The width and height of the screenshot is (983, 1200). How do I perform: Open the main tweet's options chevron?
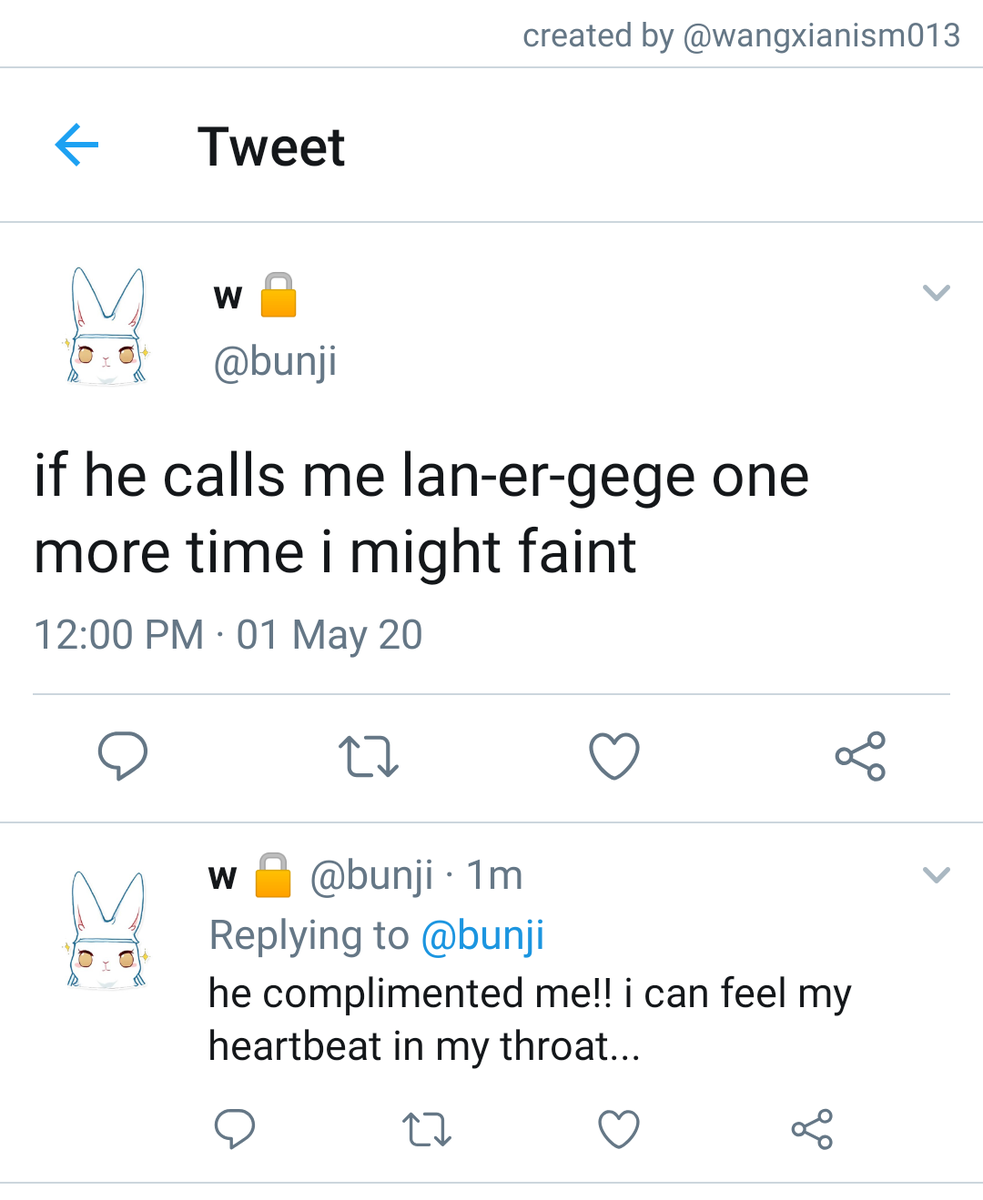coord(935,293)
